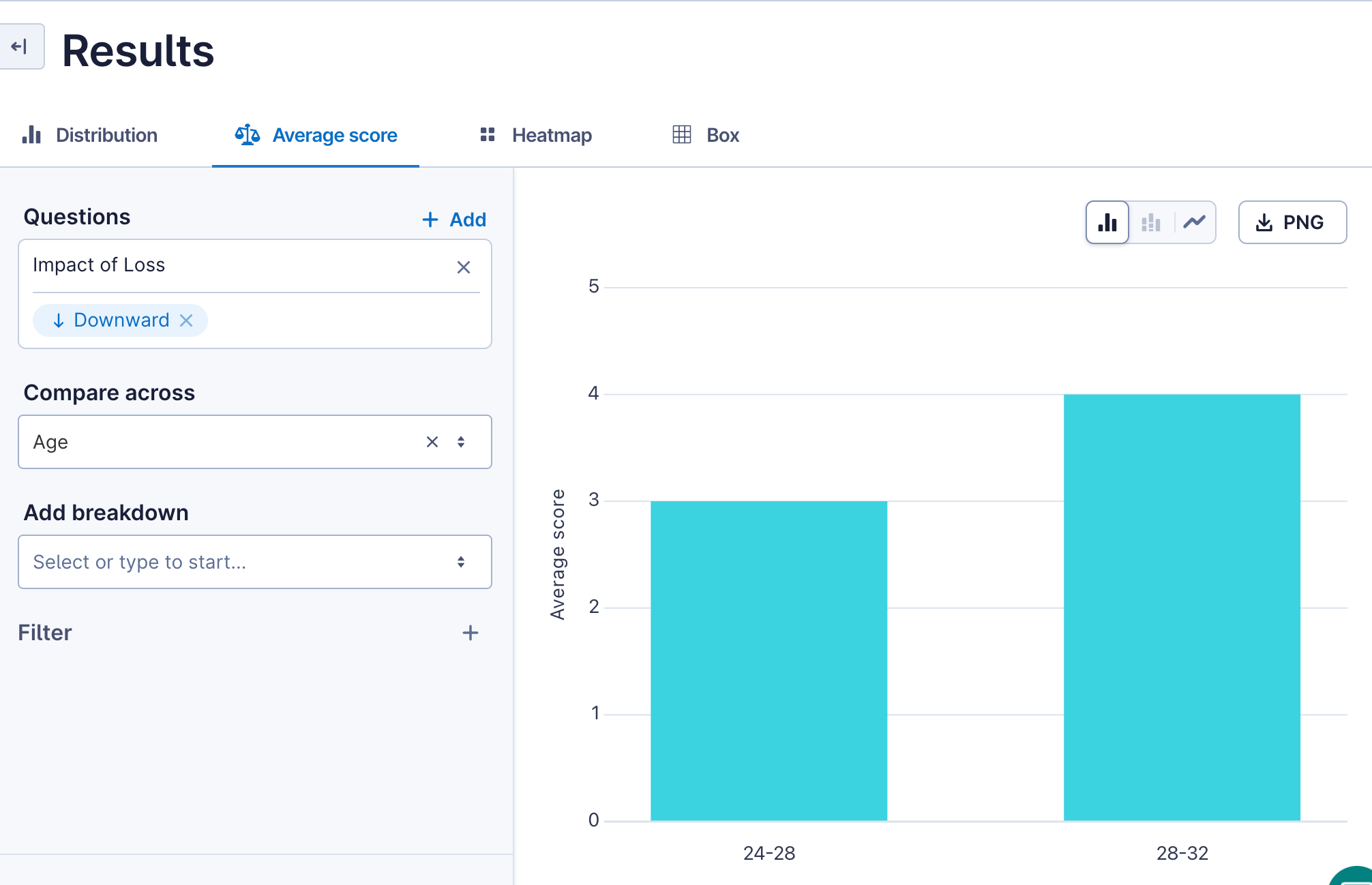Add a new question
The height and width of the screenshot is (885, 1372).
click(454, 220)
